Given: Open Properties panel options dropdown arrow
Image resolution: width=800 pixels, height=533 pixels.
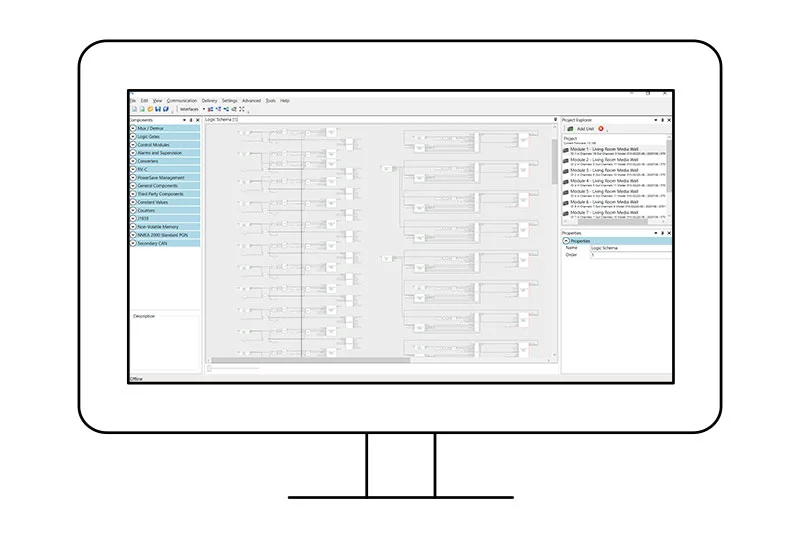Looking at the screenshot, I should point(656,233).
